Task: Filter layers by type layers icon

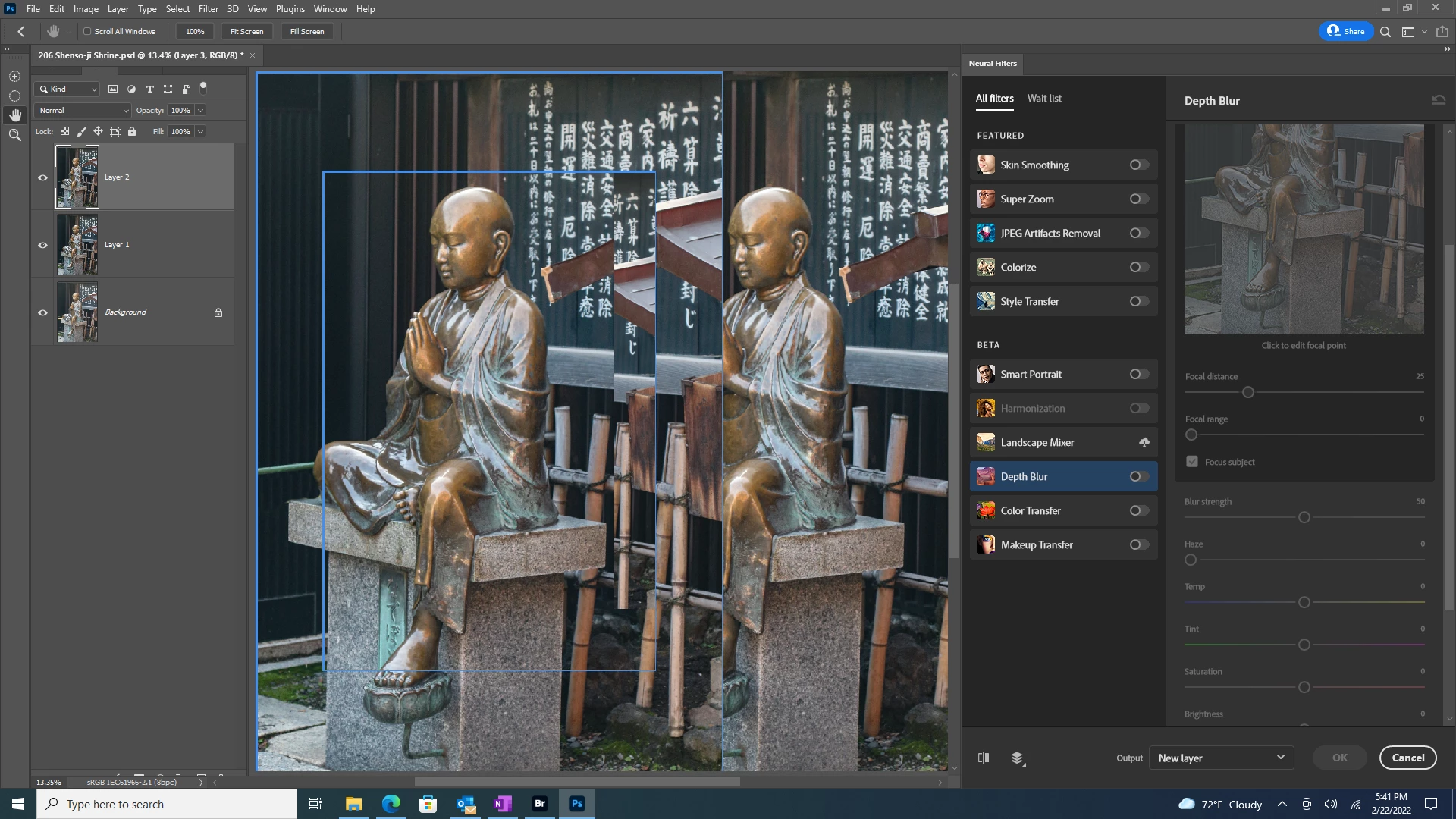Action: pos(149,89)
